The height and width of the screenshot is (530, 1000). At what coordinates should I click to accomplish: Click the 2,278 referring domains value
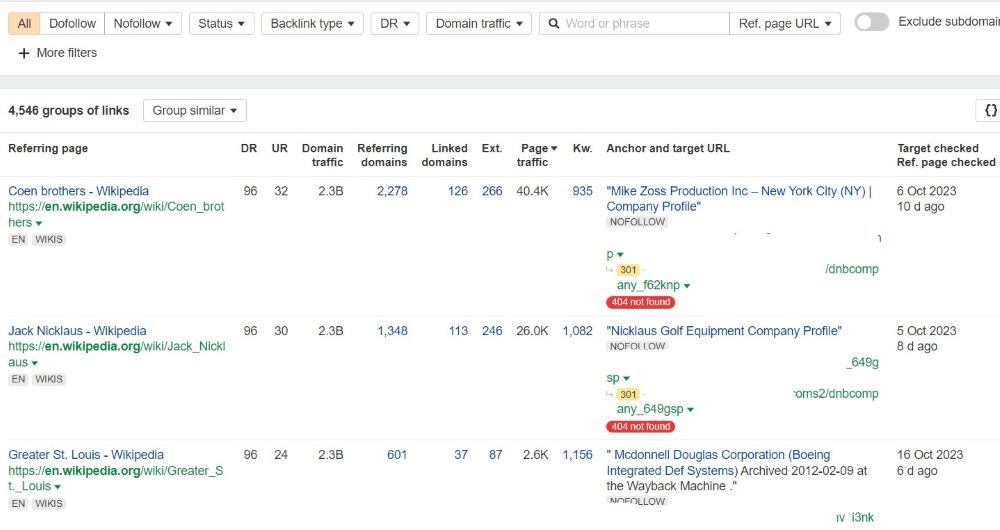tap(392, 191)
